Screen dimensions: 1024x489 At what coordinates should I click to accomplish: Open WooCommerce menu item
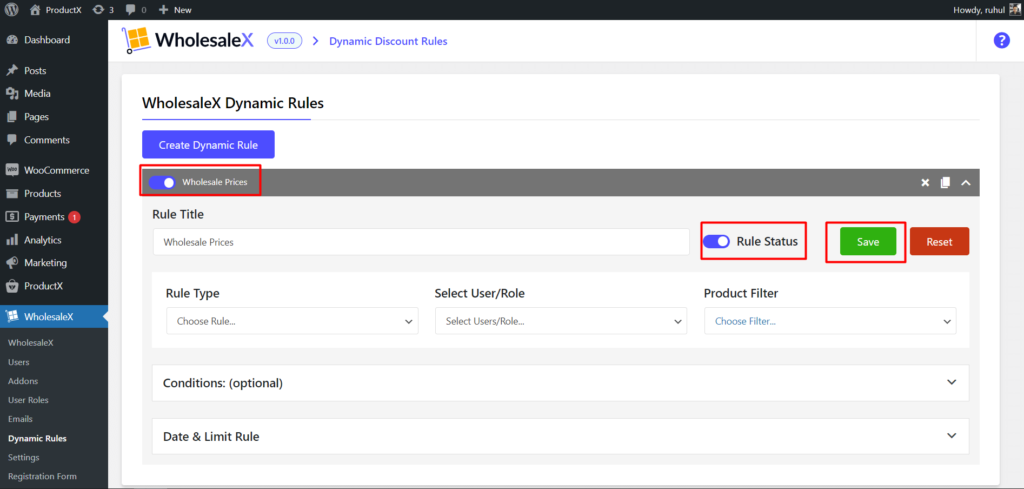[x=57, y=170]
